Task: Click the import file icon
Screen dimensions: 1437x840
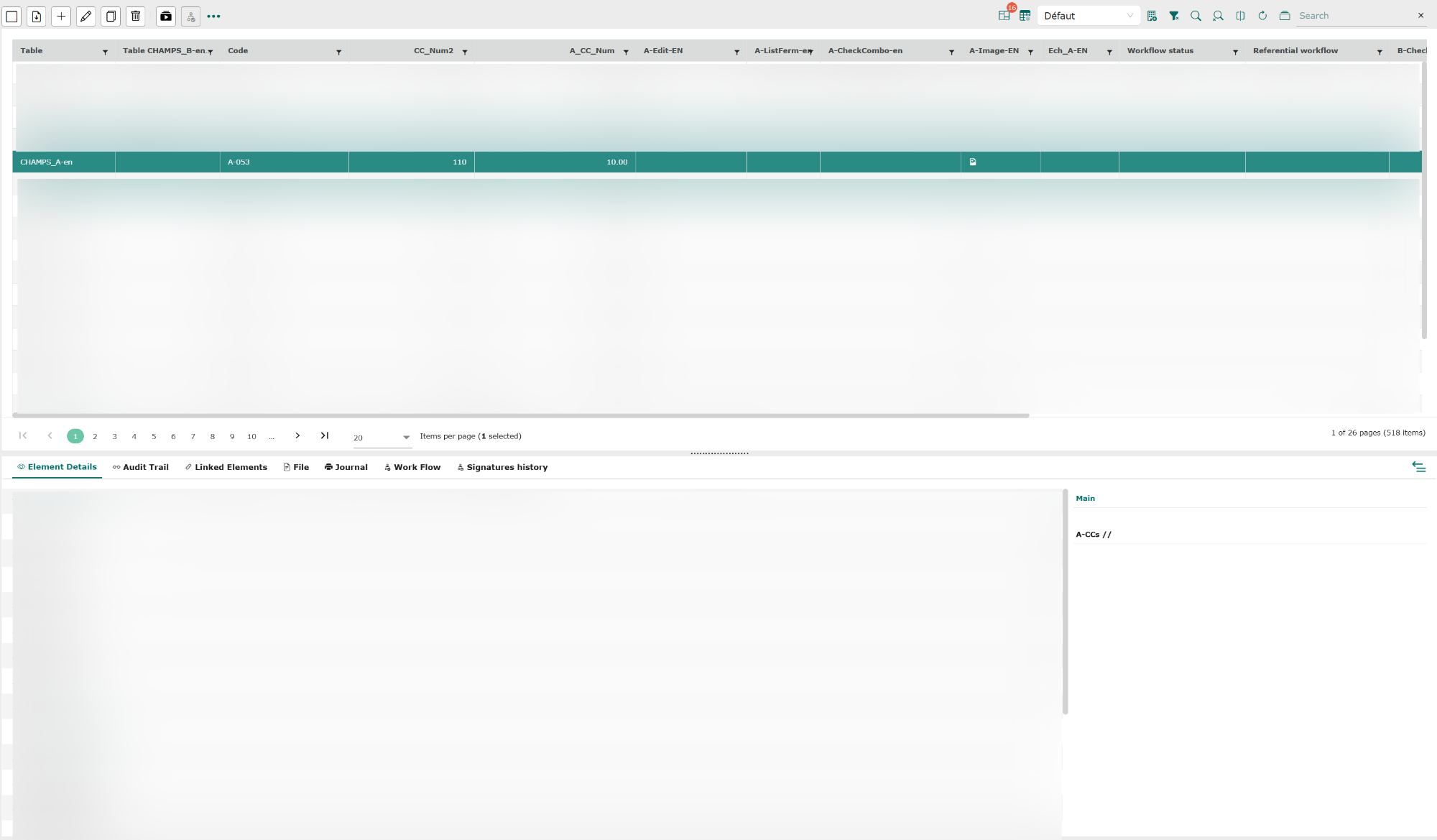Action: coord(37,16)
